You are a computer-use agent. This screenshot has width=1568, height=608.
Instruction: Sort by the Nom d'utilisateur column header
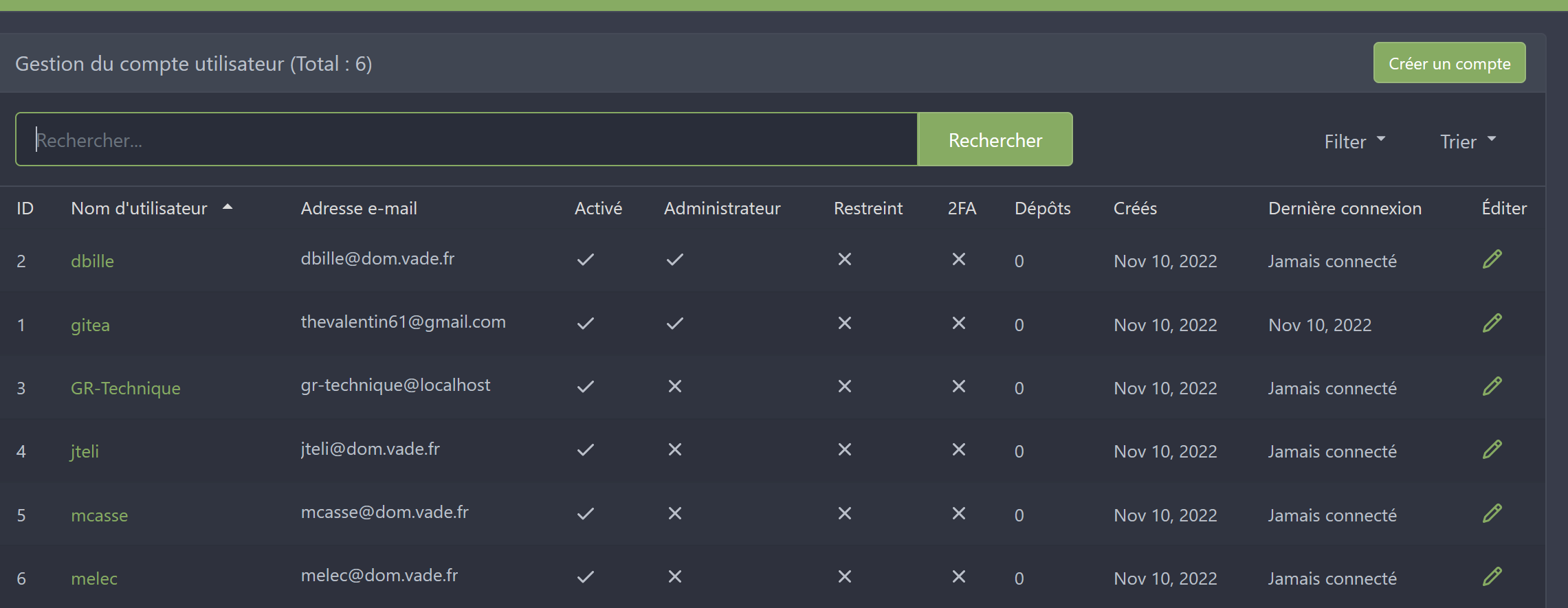click(139, 208)
